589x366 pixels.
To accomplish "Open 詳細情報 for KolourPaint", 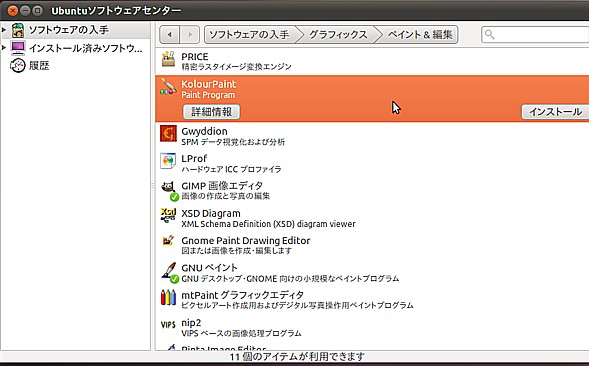I will click(211, 112).
